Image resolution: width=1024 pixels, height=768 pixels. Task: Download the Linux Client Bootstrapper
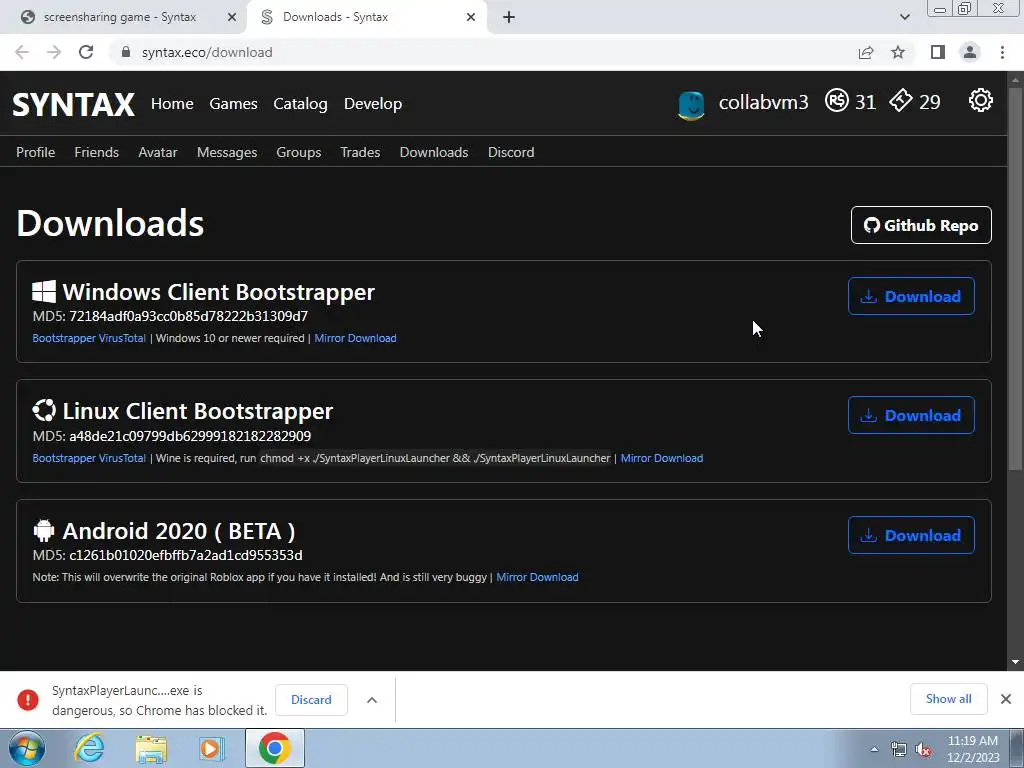pos(911,415)
